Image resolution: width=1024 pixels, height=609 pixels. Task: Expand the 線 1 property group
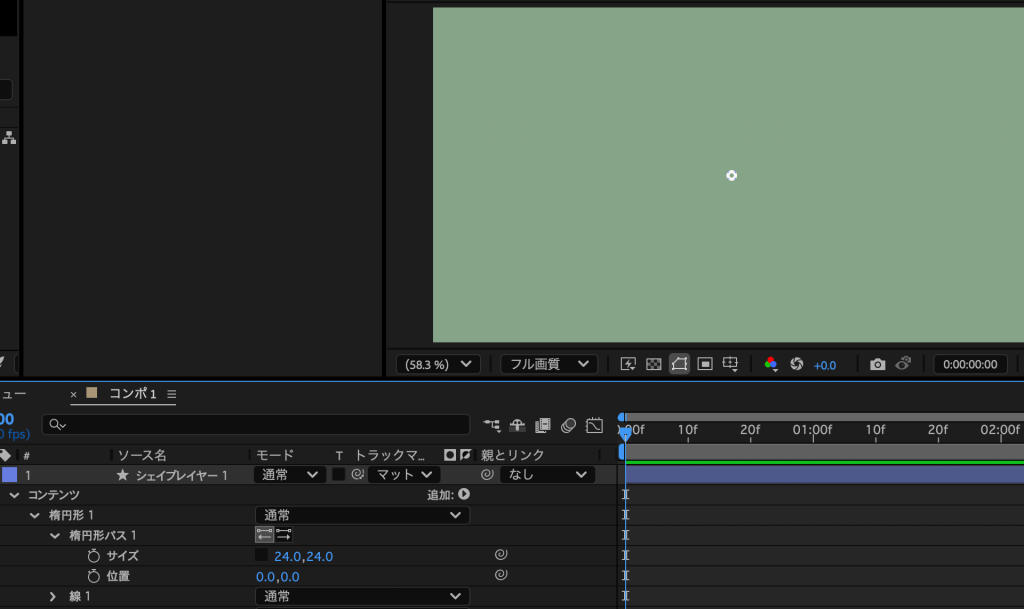pyautogui.click(x=53, y=596)
